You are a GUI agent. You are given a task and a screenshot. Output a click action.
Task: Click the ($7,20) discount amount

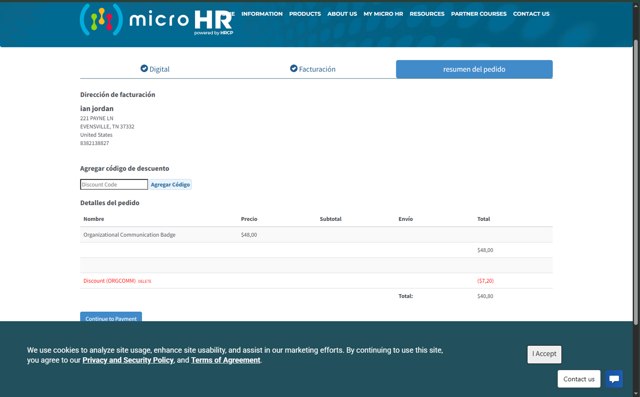coord(485,281)
